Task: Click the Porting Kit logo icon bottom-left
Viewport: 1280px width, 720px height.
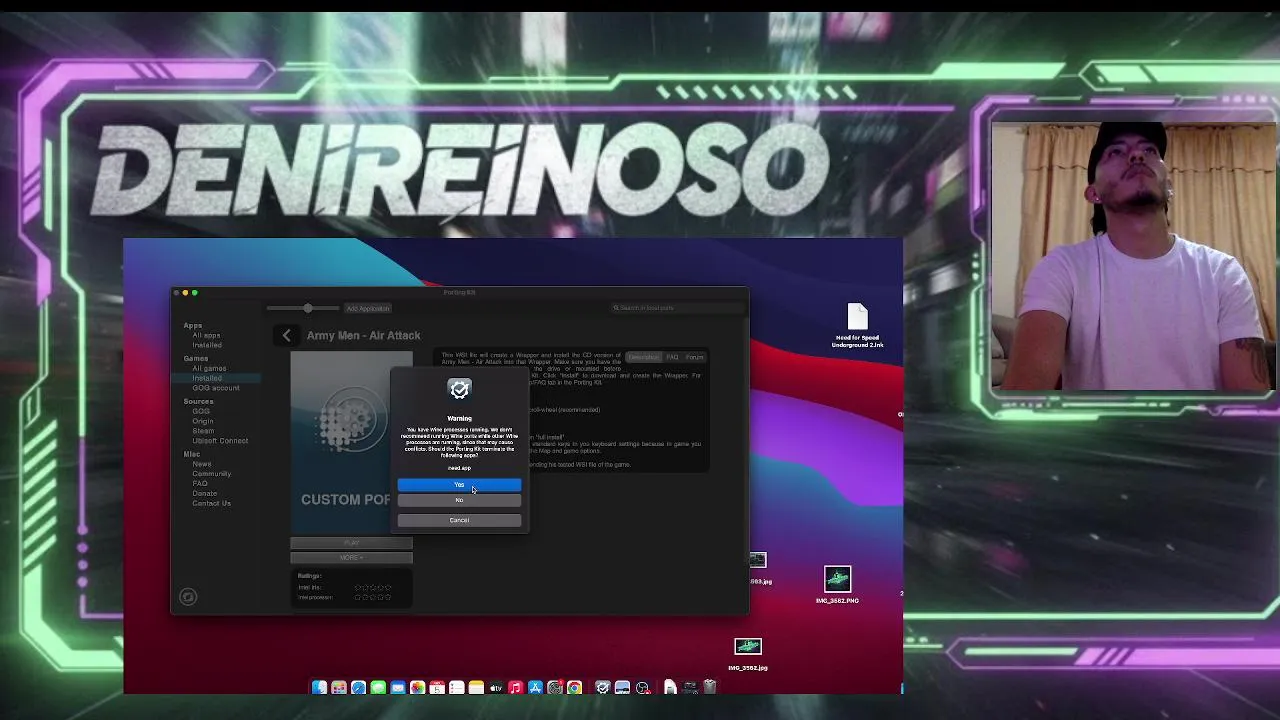Action: (188, 597)
